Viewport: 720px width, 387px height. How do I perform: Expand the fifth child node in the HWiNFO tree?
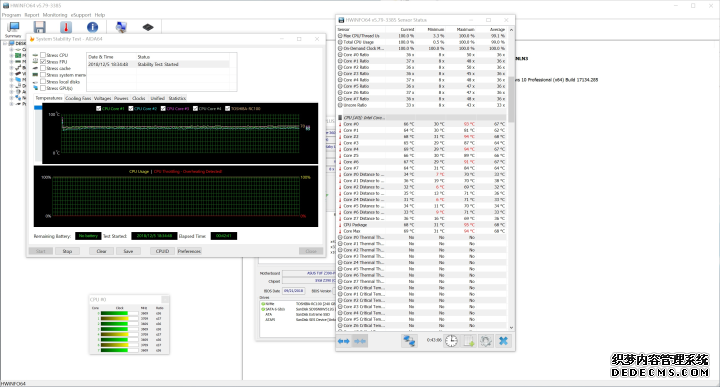tap(11, 73)
